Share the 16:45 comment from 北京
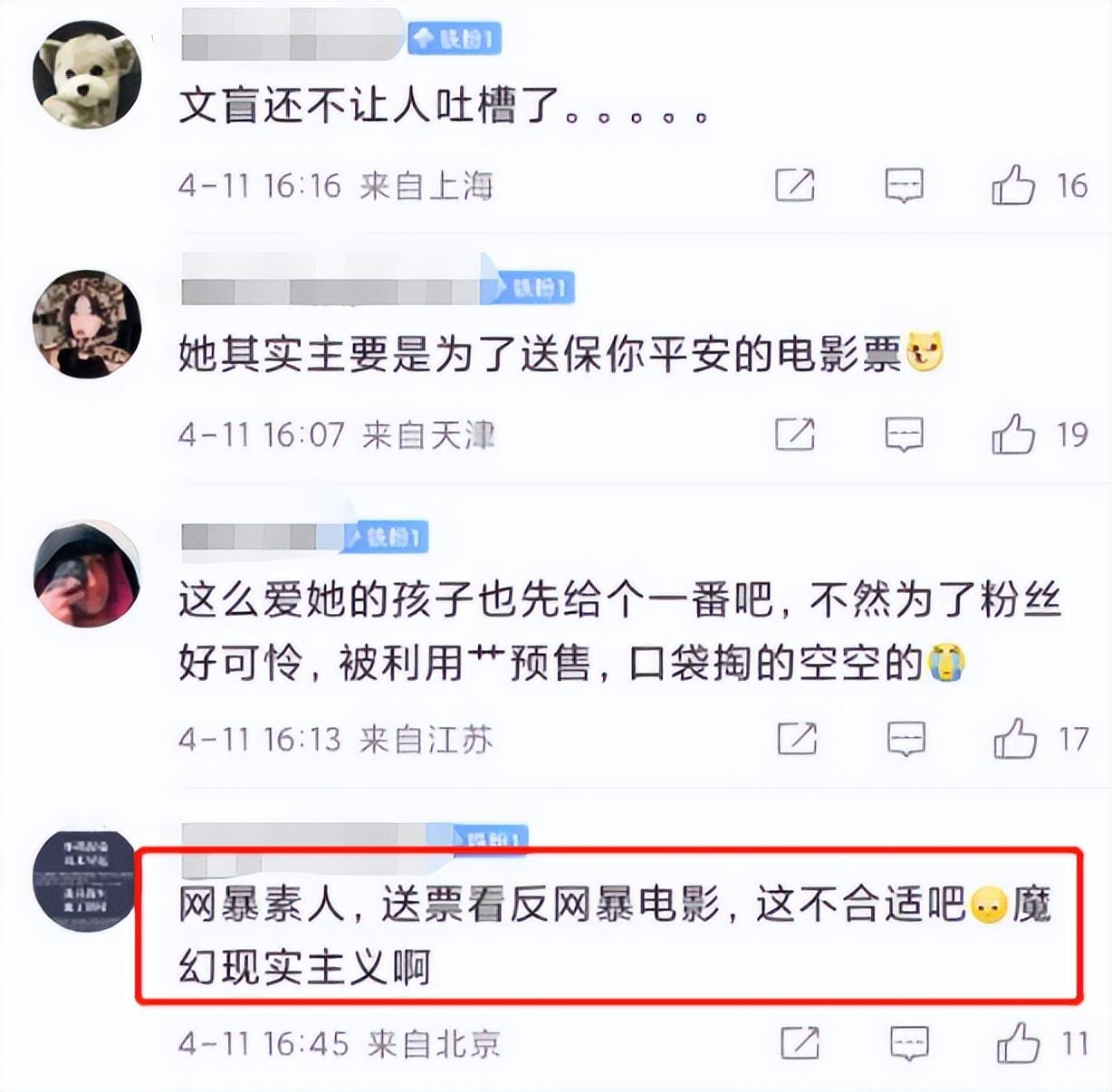This screenshot has width=1112, height=1092. 800,1043
